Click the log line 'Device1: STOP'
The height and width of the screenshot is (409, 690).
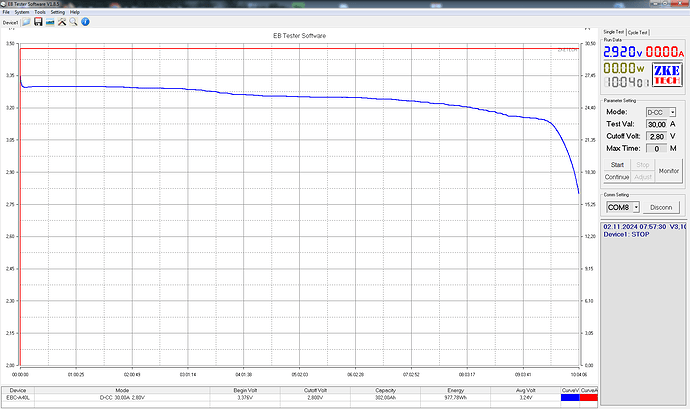point(626,235)
